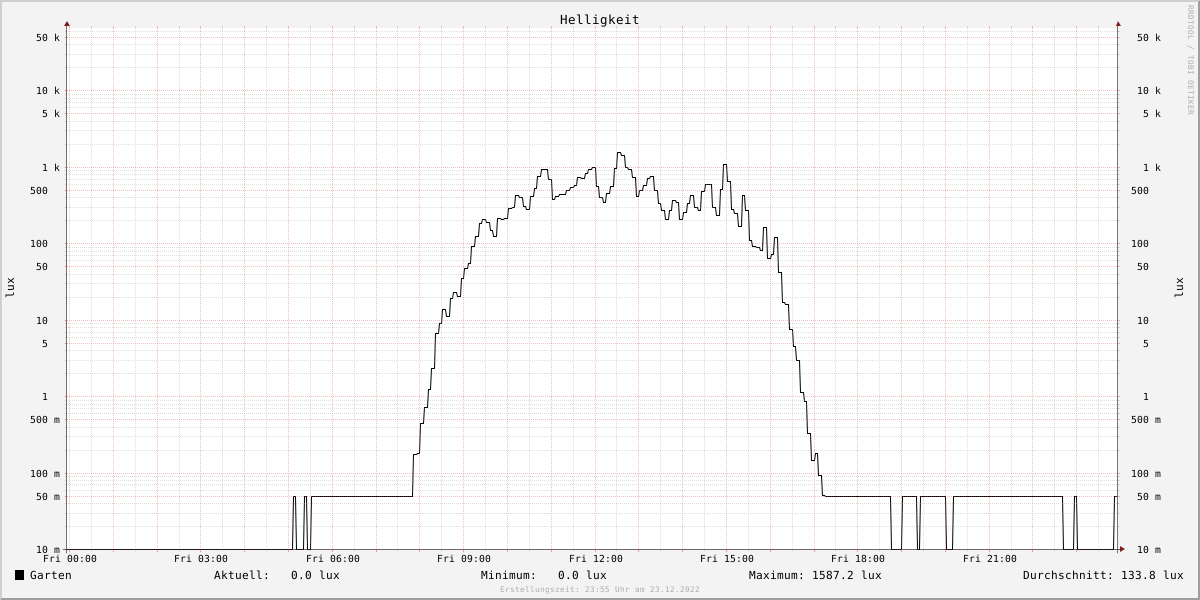Click the '50 k' label on left axis

coord(48,38)
